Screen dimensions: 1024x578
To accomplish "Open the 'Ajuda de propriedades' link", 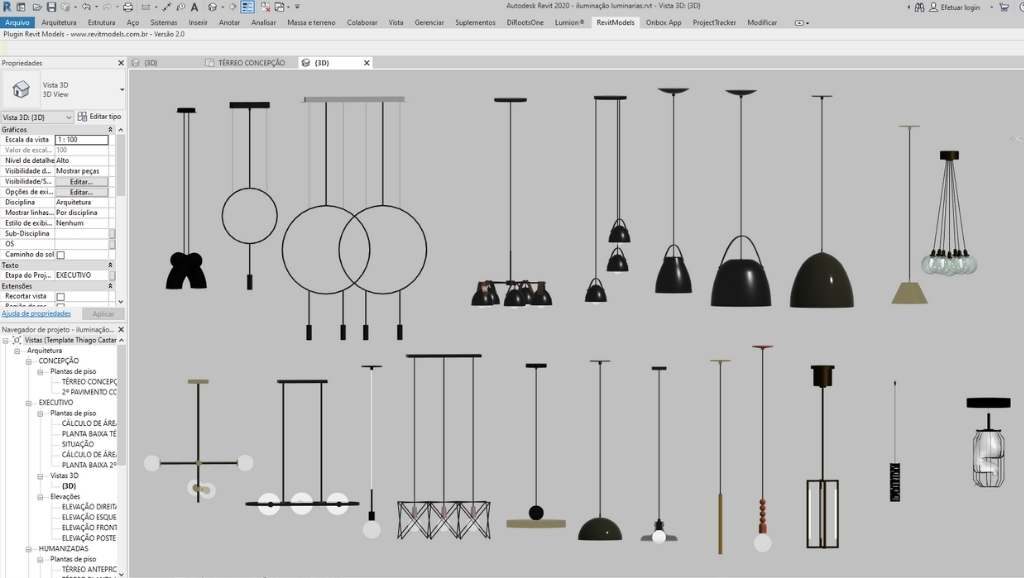I will pyautogui.click(x=35, y=314).
